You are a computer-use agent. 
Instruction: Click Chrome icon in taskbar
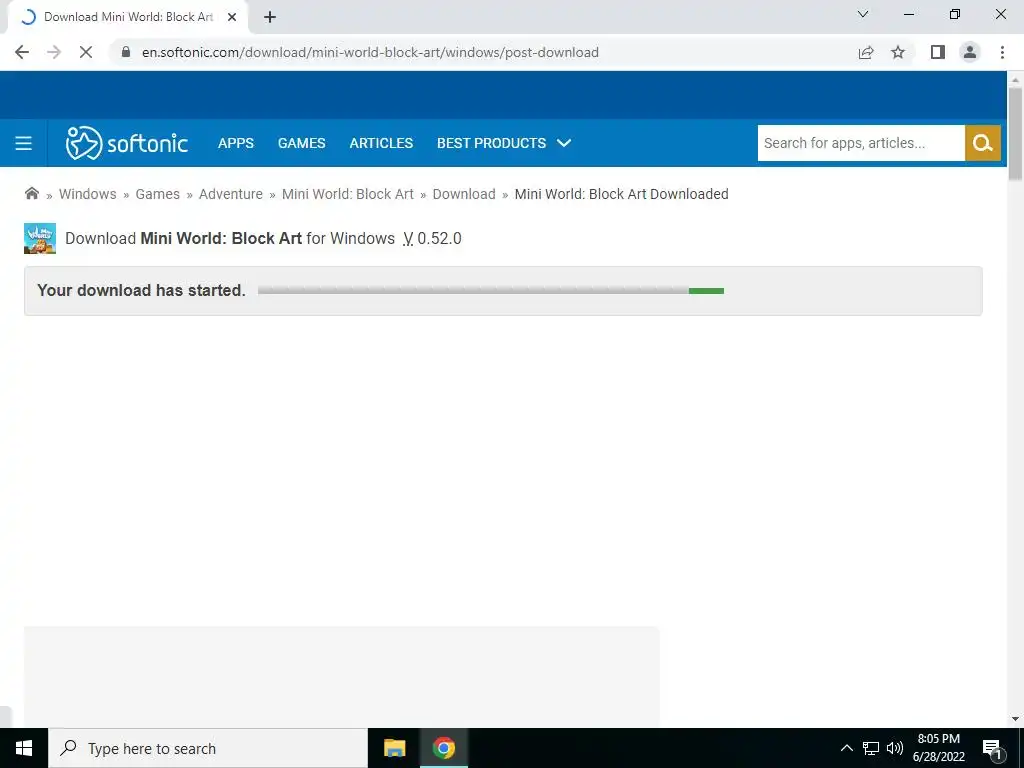(x=443, y=748)
